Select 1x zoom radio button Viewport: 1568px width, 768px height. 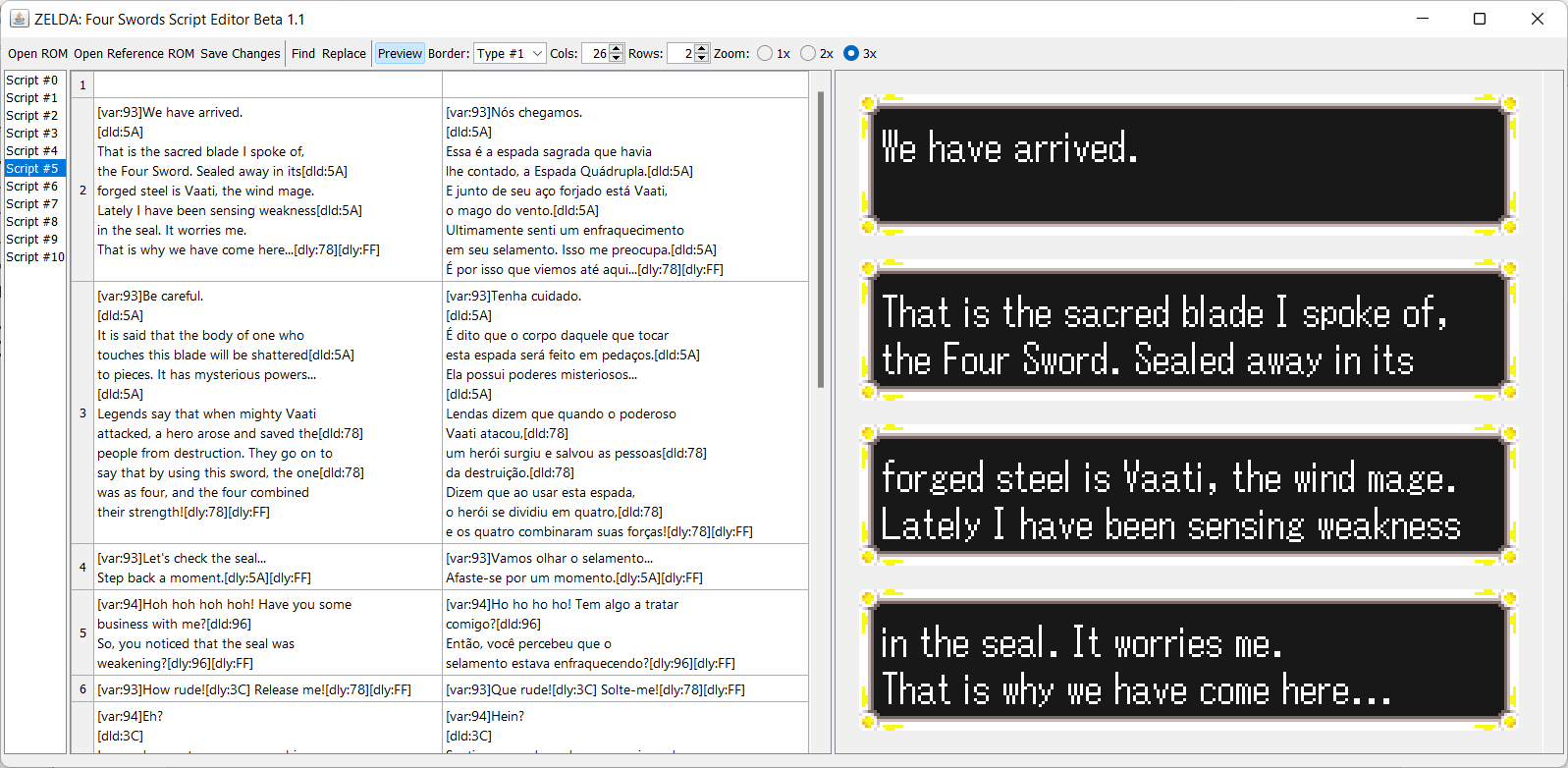[x=765, y=53]
